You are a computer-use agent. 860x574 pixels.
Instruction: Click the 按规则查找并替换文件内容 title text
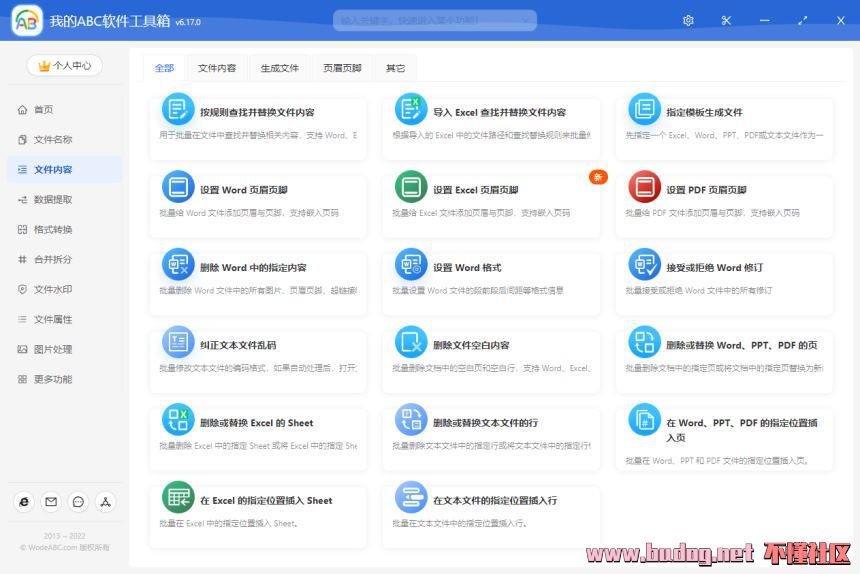(x=257, y=112)
